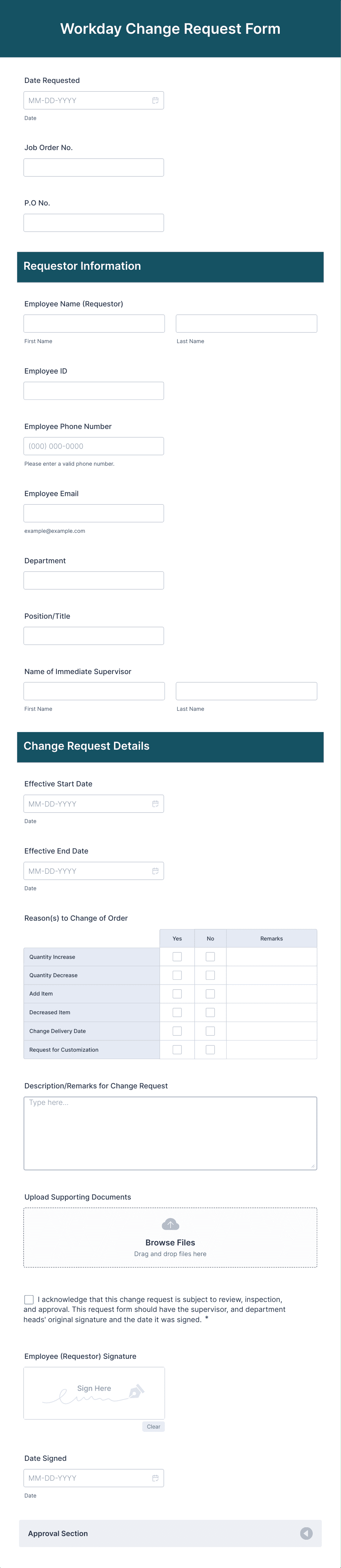Click the arrow icon in the Approval Section
Image resolution: width=341 pixels, height=1568 pixels.
coord(307,1533)
